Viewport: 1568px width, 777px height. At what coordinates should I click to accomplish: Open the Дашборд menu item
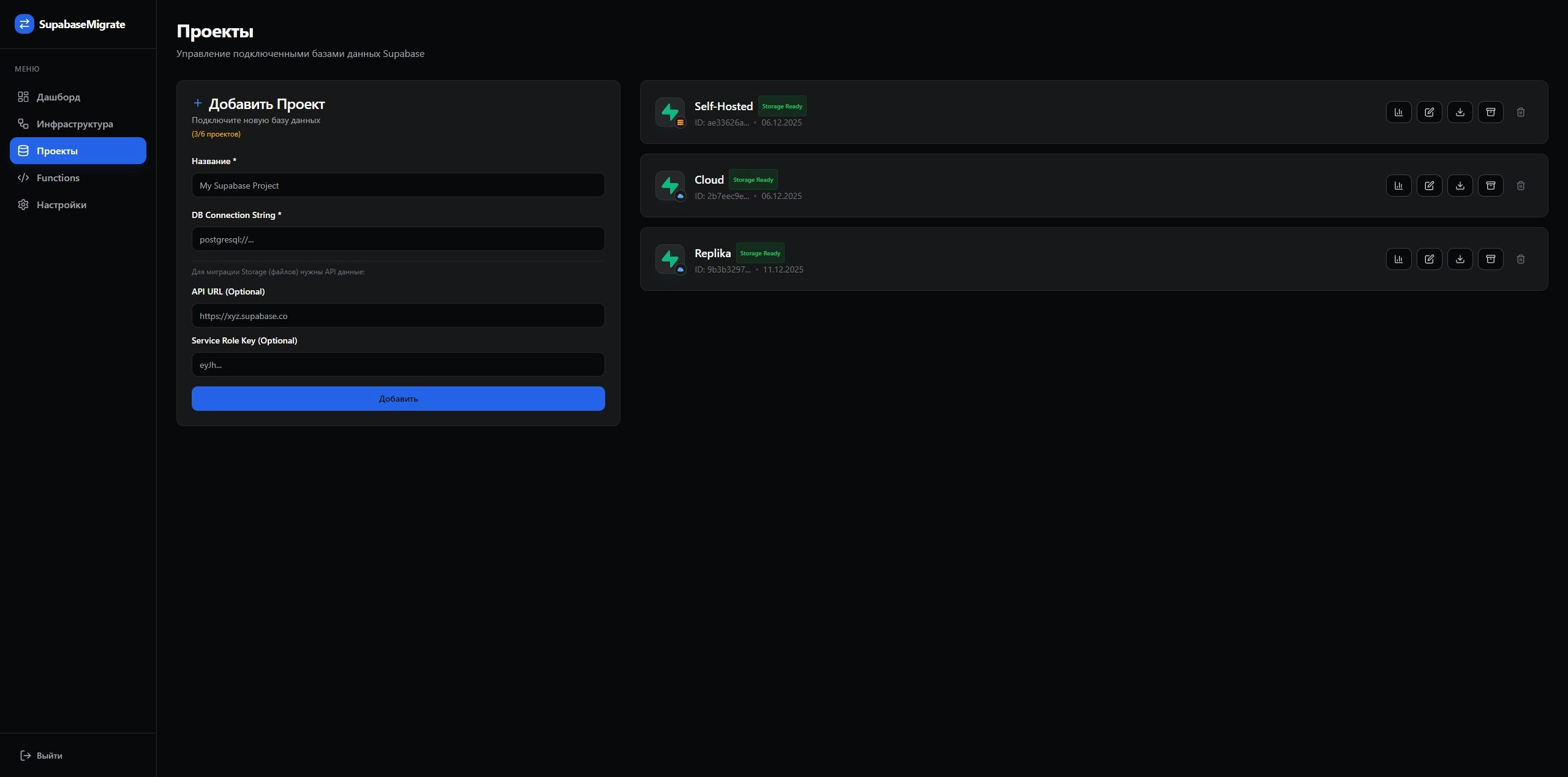tap(58, 97)
